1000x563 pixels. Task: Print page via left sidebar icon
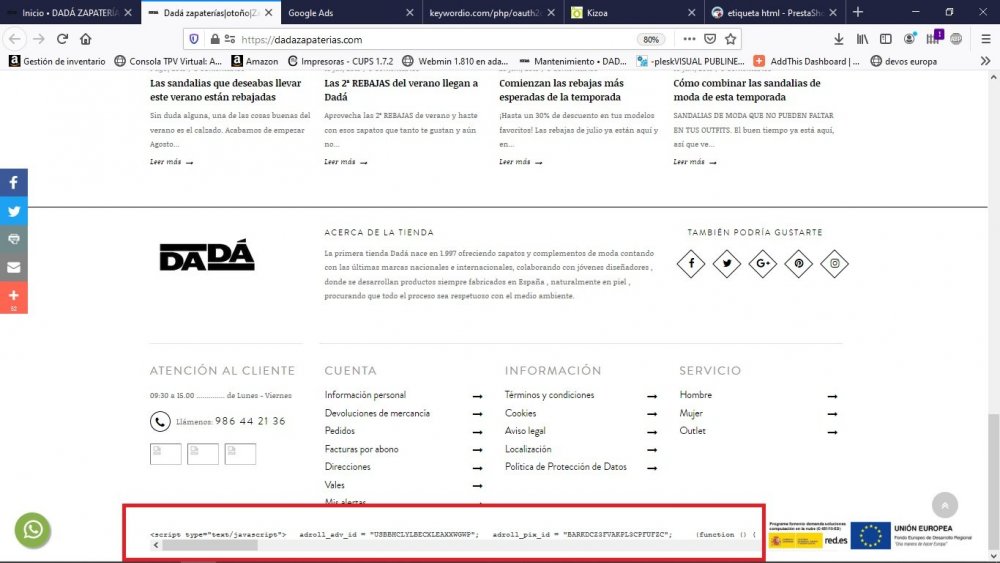[x=13, y=239]
